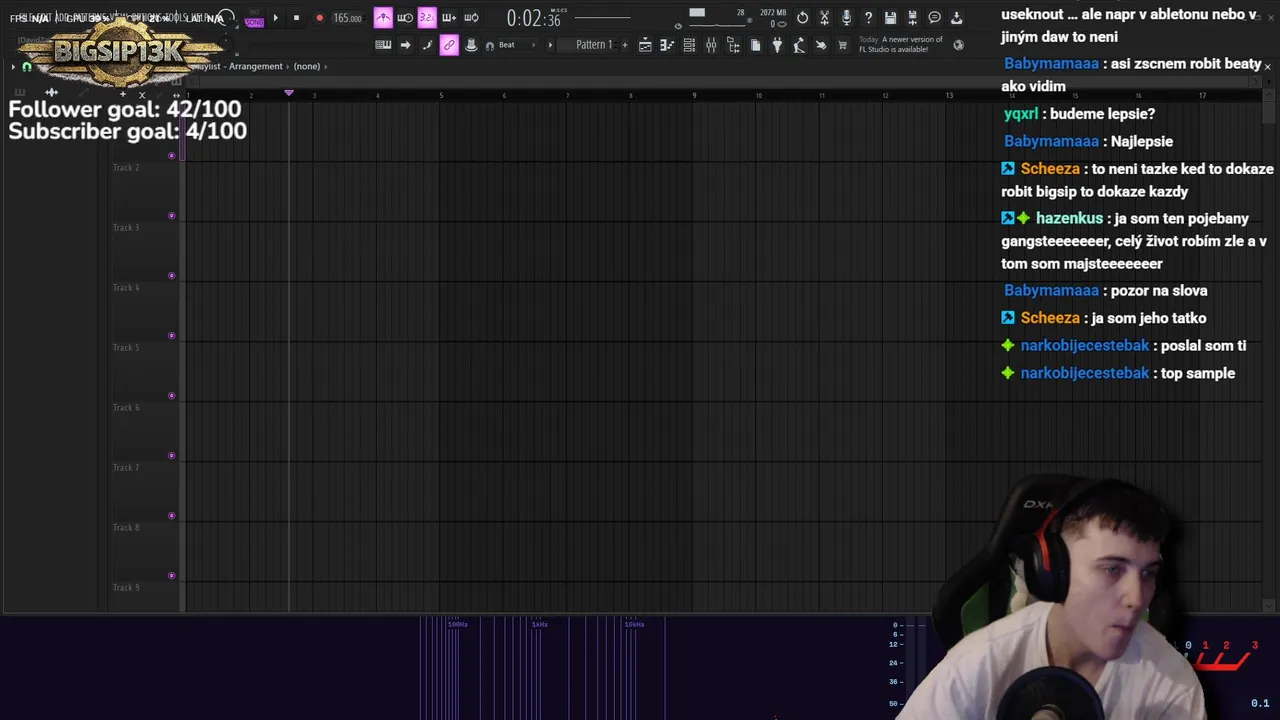Image resolution: width=1280 pixels, height=720 pixels.
Task: Open the Piano roll icon
Action: (666, 45)
